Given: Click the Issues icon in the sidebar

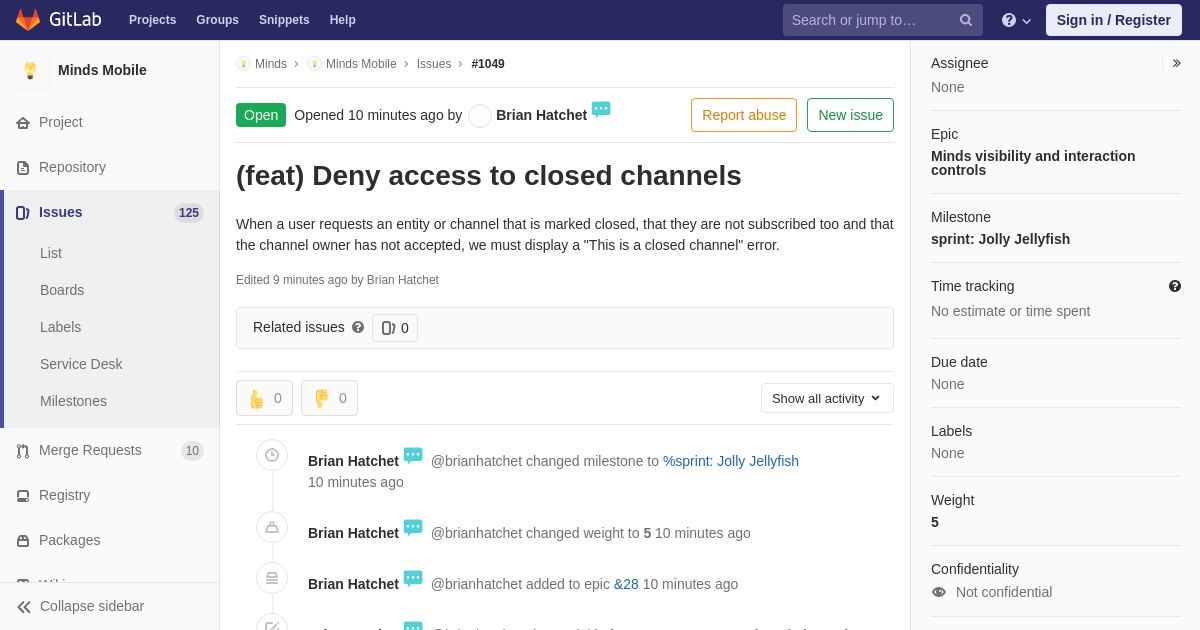Looking at the screenshot, I should pyautogui.click(x=23, y=213).
